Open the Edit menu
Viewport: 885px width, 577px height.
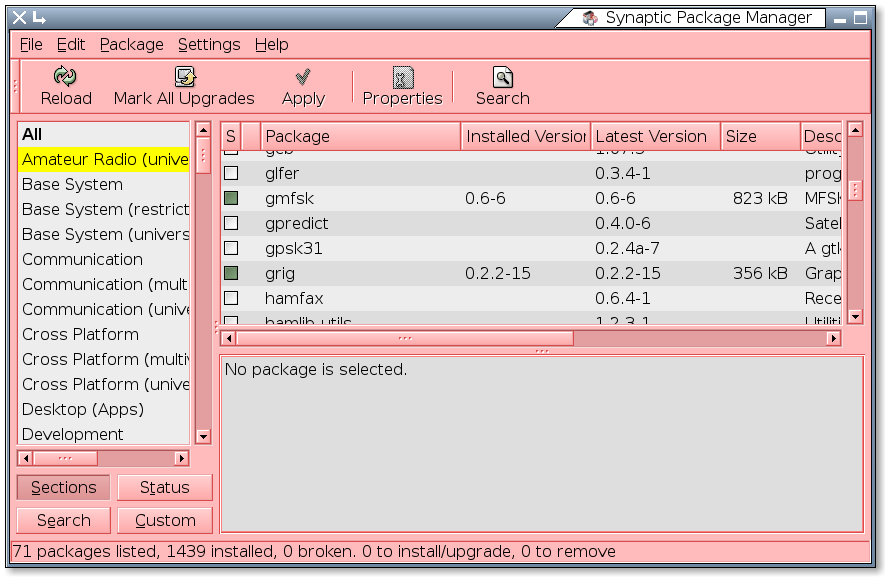click(71, 45)
